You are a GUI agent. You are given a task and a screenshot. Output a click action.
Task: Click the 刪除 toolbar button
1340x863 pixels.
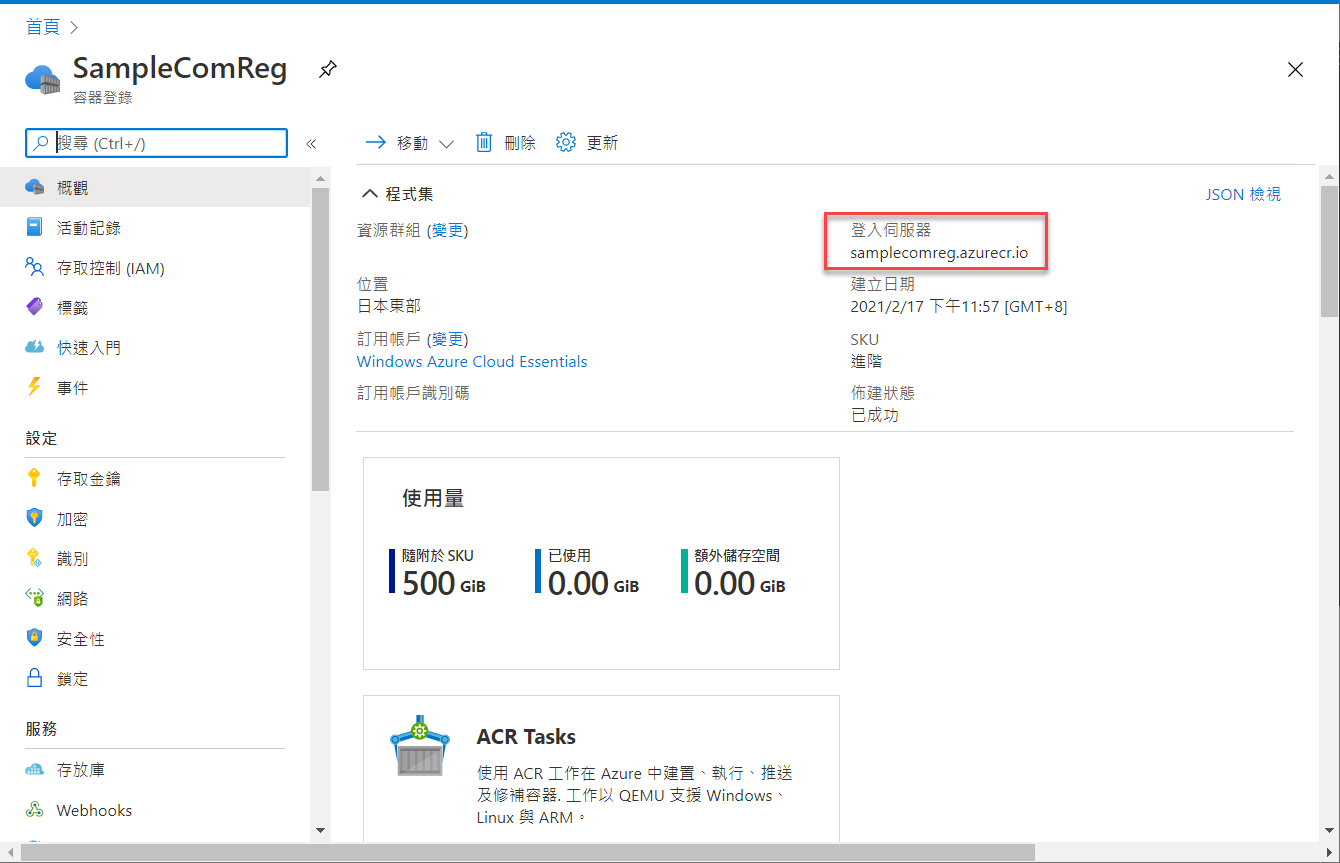[x=505, y=143]
